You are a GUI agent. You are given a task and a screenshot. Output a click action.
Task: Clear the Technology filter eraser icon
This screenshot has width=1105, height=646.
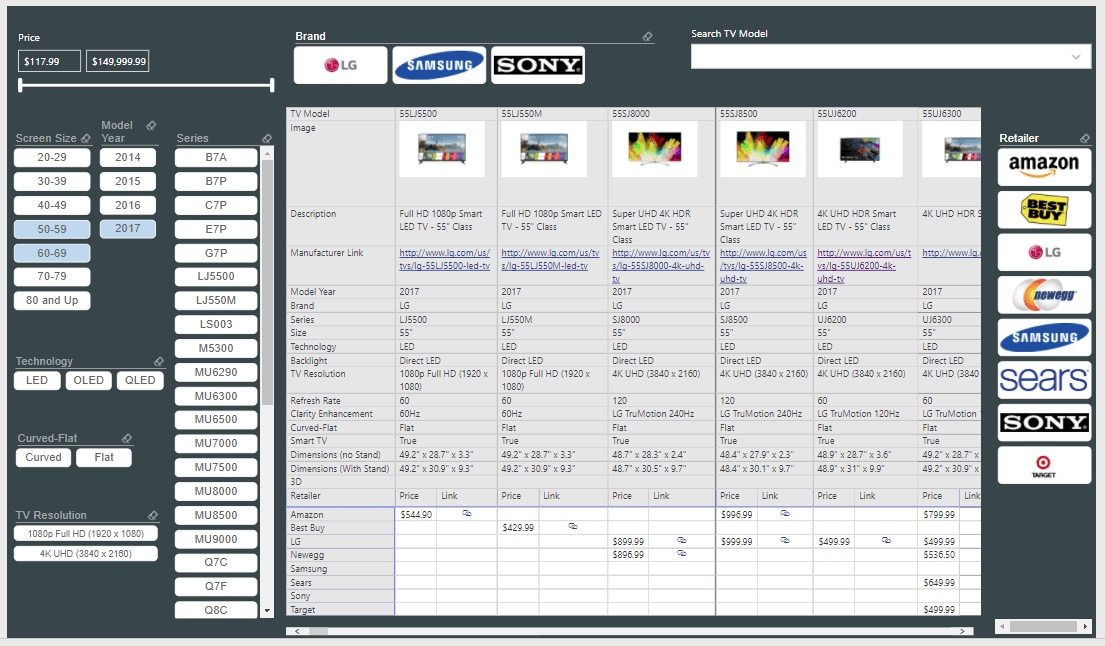159,361
